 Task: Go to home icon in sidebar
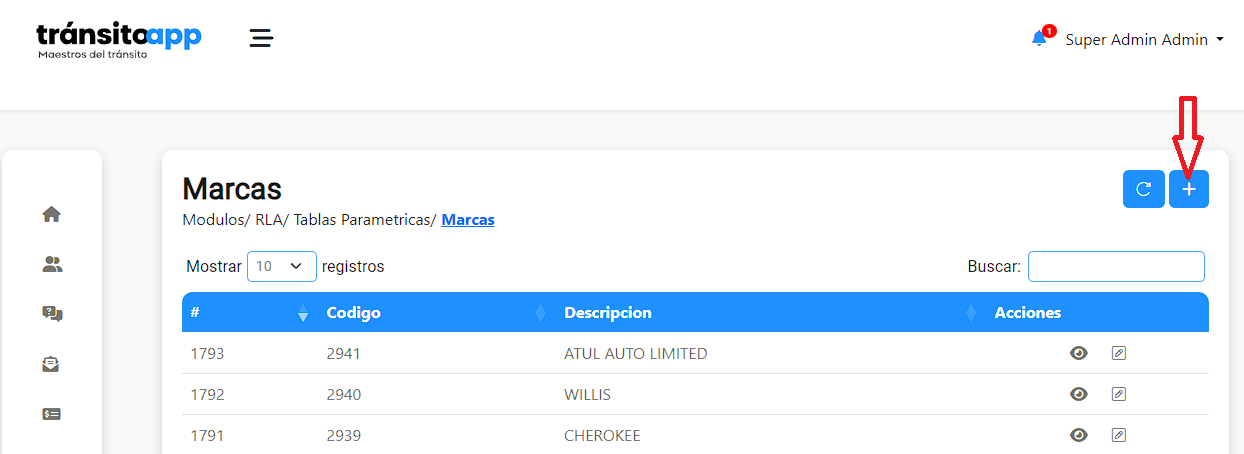tap(52, 214)
